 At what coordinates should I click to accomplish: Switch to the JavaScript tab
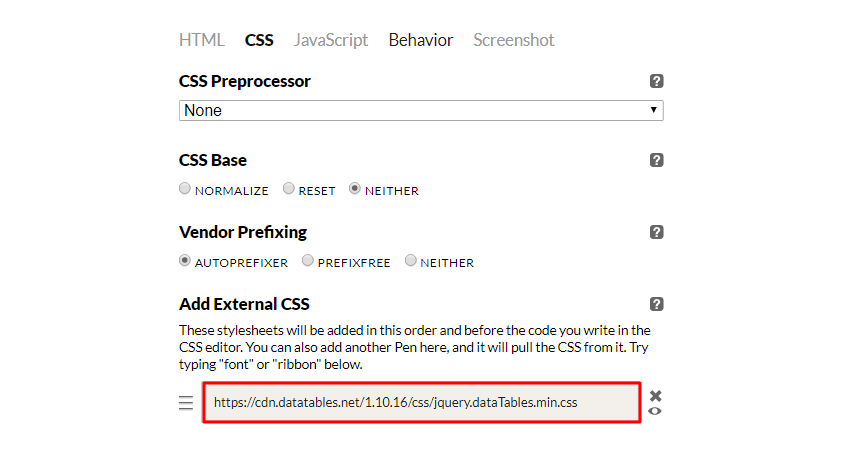tap(331, 40)
